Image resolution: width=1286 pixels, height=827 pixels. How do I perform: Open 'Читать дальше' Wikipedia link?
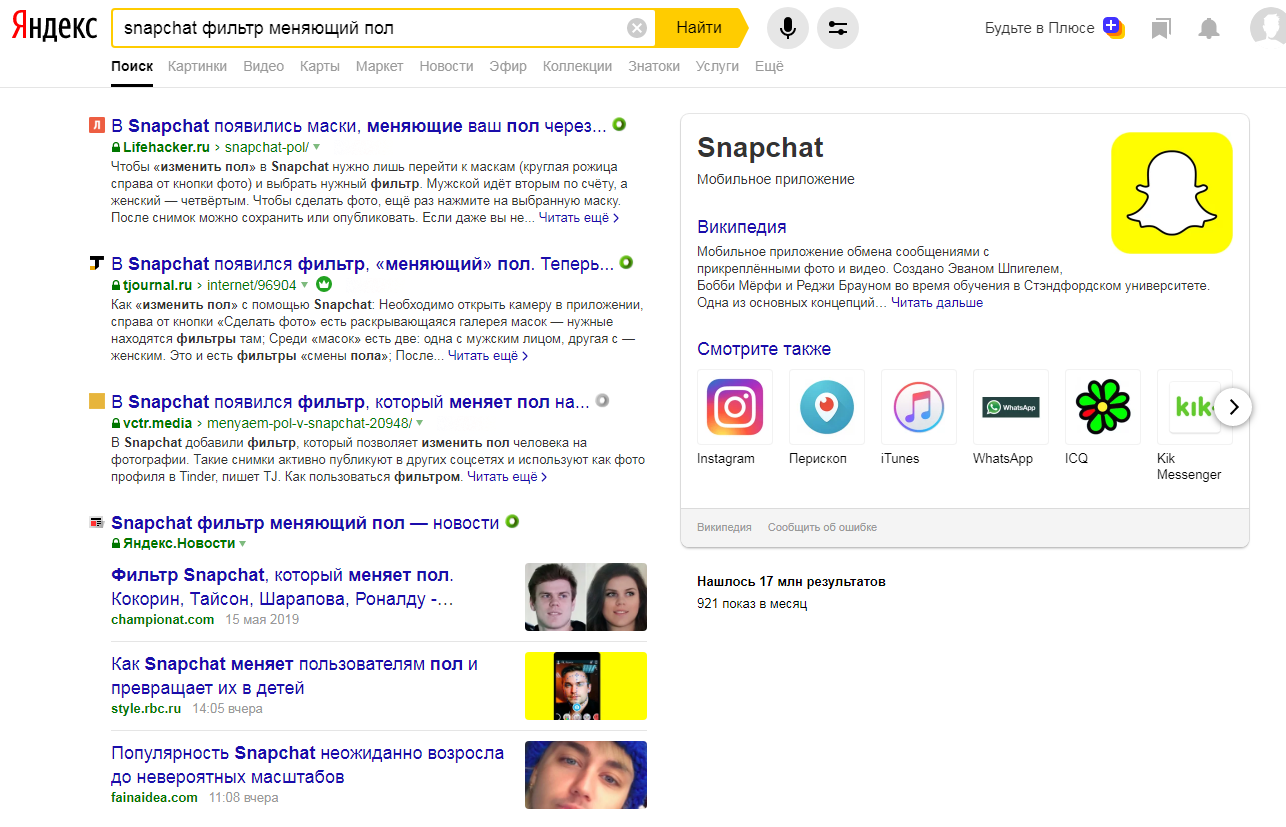coord(937,302)
